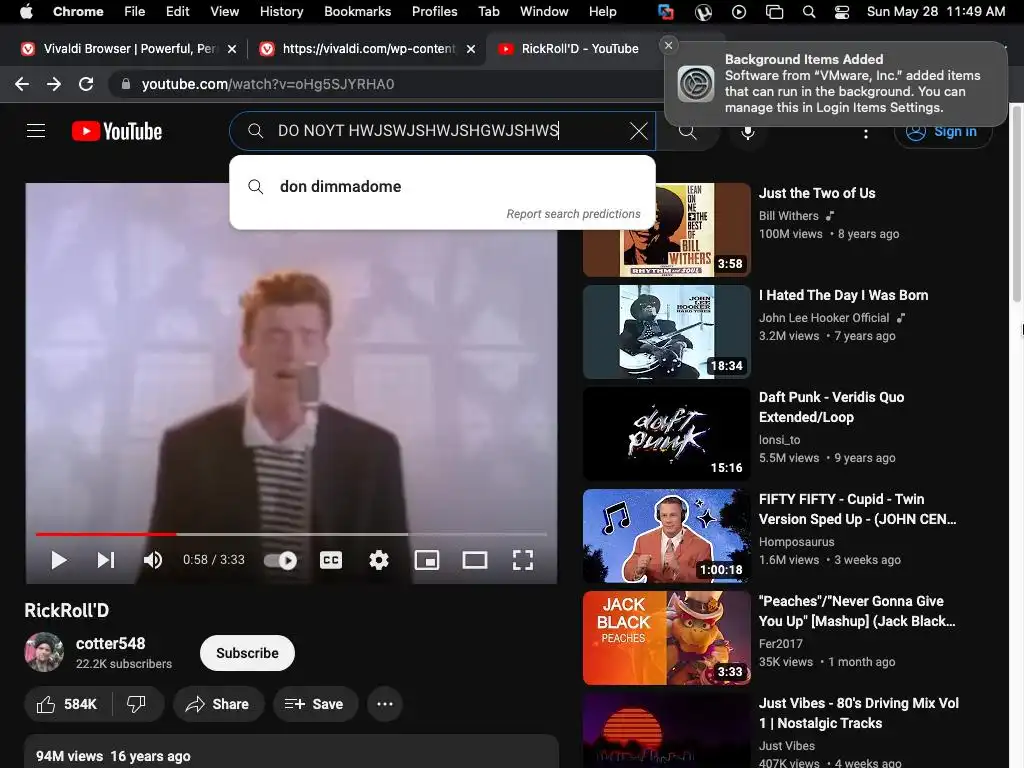The width and height of the screenshot is (1024, 768).
Task: Mute the video volume speaker icon
Action: point(153,560)
